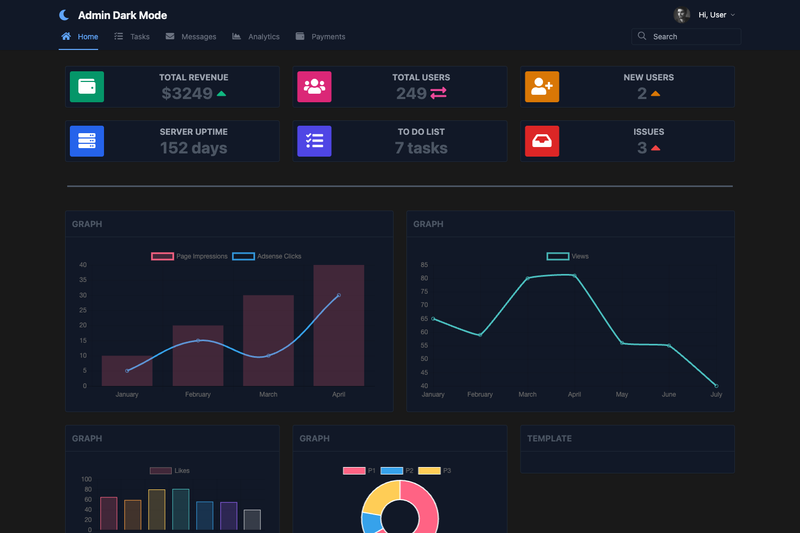The image size is (800, 533).
Task: Toggle Adsense Clicks legend item
Action: click(266, 256)
